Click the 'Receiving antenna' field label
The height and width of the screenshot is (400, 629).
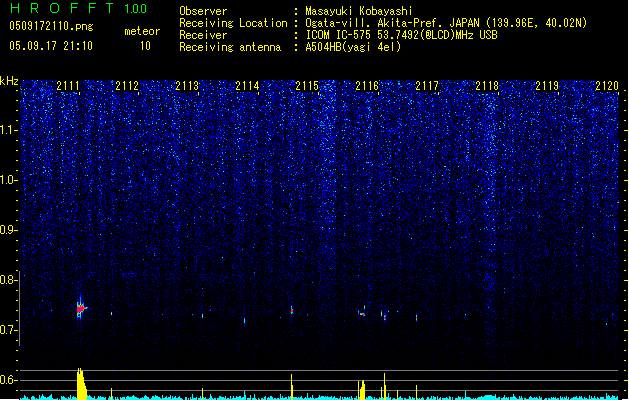click(x=230, y=47)
